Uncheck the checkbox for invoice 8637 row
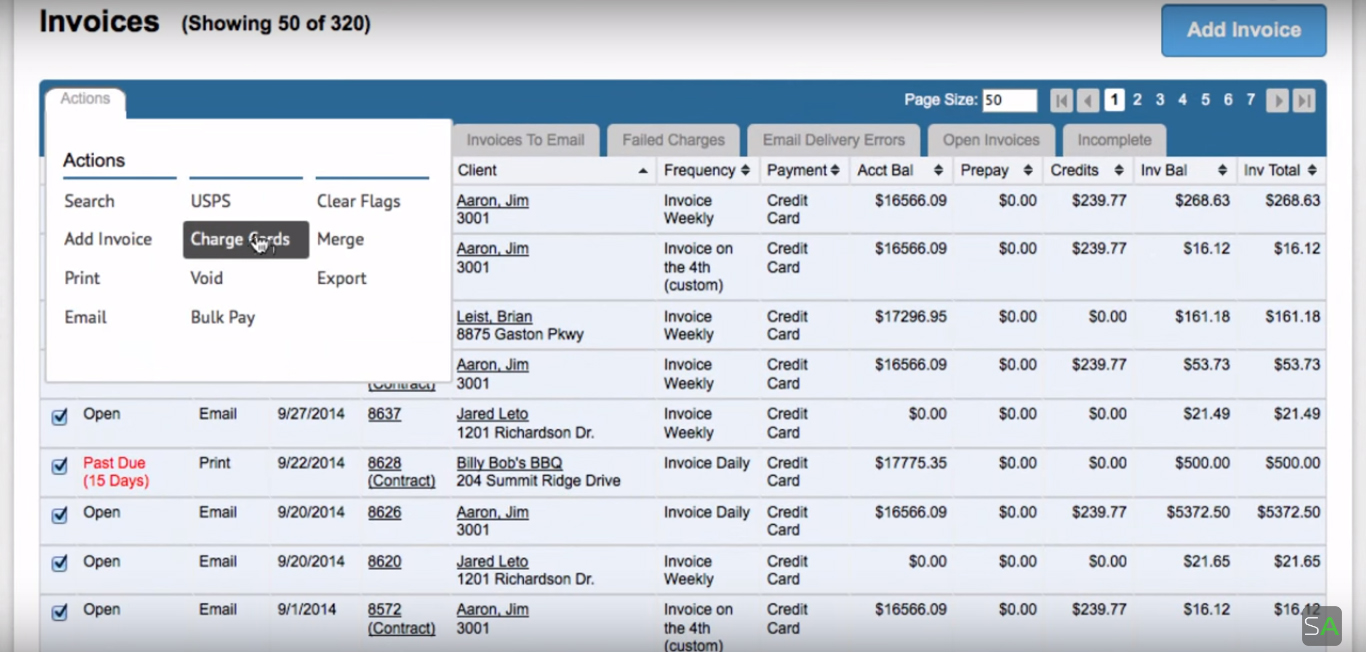 tap(59, 416)
